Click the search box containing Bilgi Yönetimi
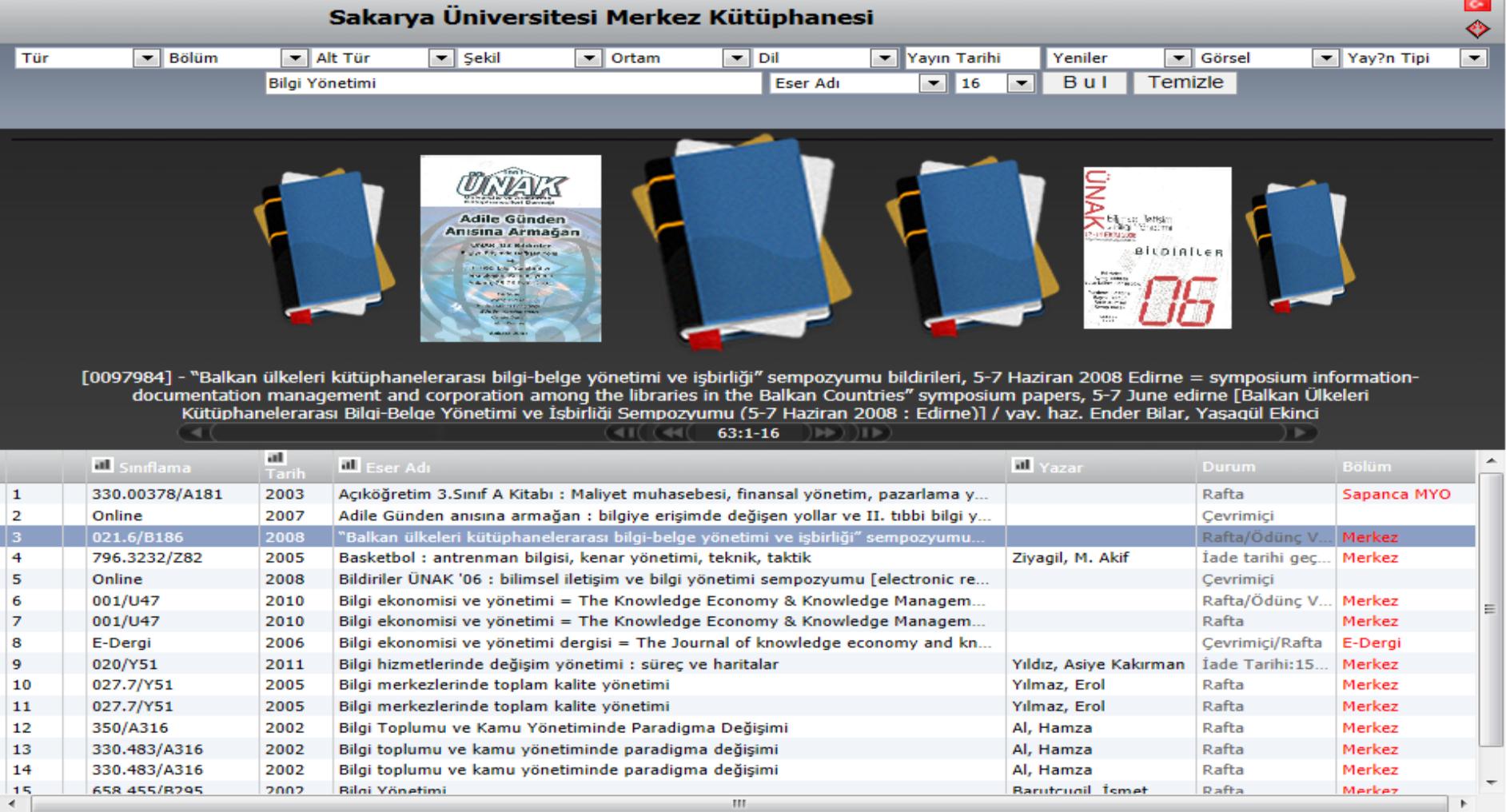Image resolution: width=1506 pixels, height=812 pixels. coord(514,83)
